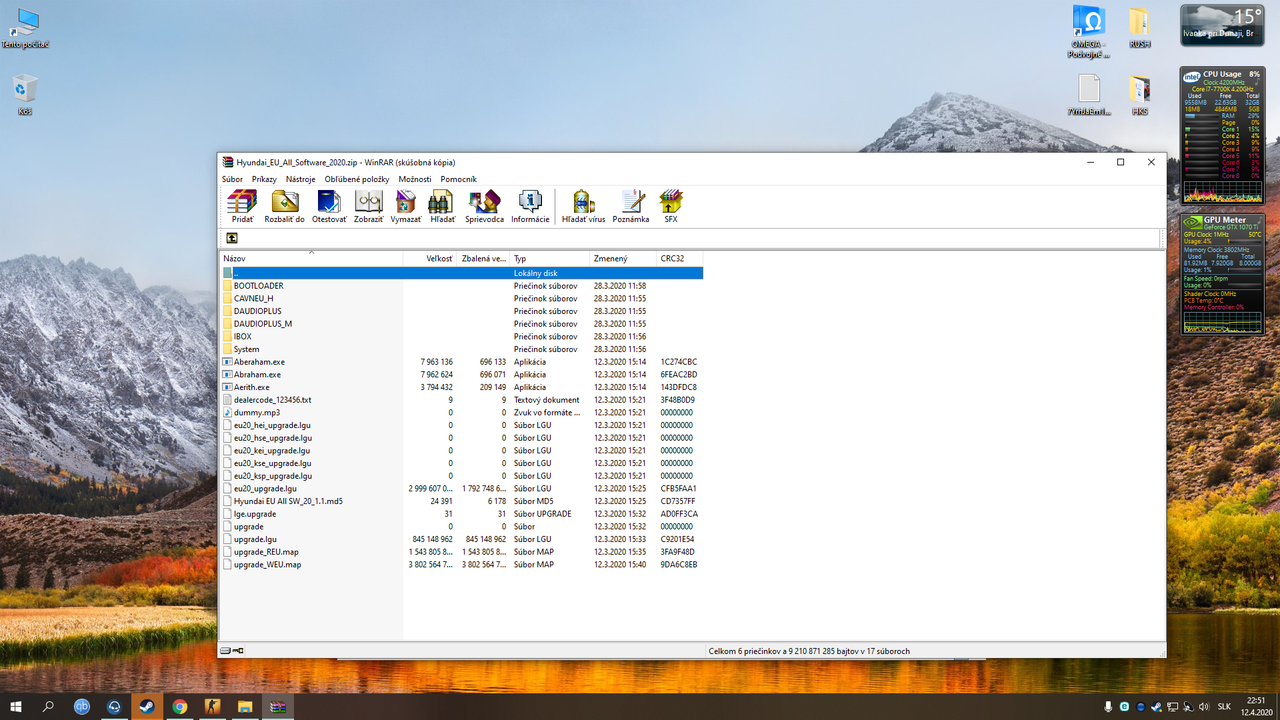Open File Explorer from the taskbar
The image size is (1280, 720).
click(244, 706)
